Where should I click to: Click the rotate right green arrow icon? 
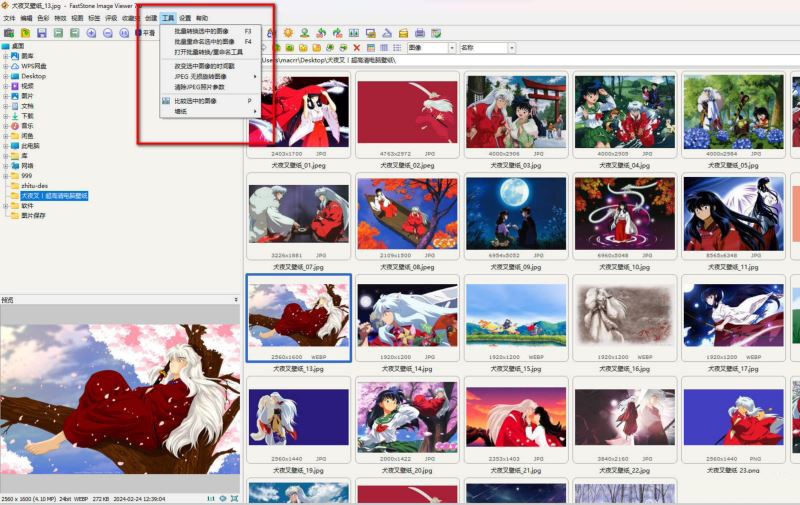[337, 33]
